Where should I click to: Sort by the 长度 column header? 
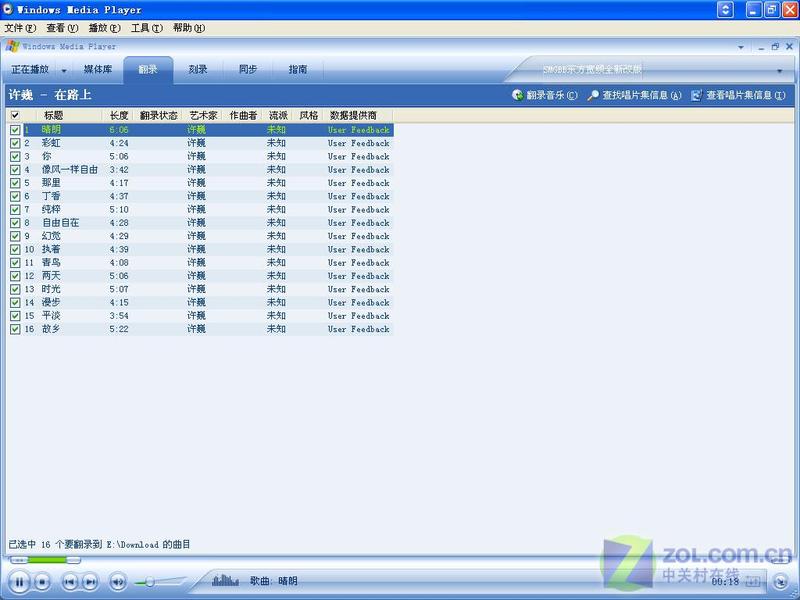[118, 115]
